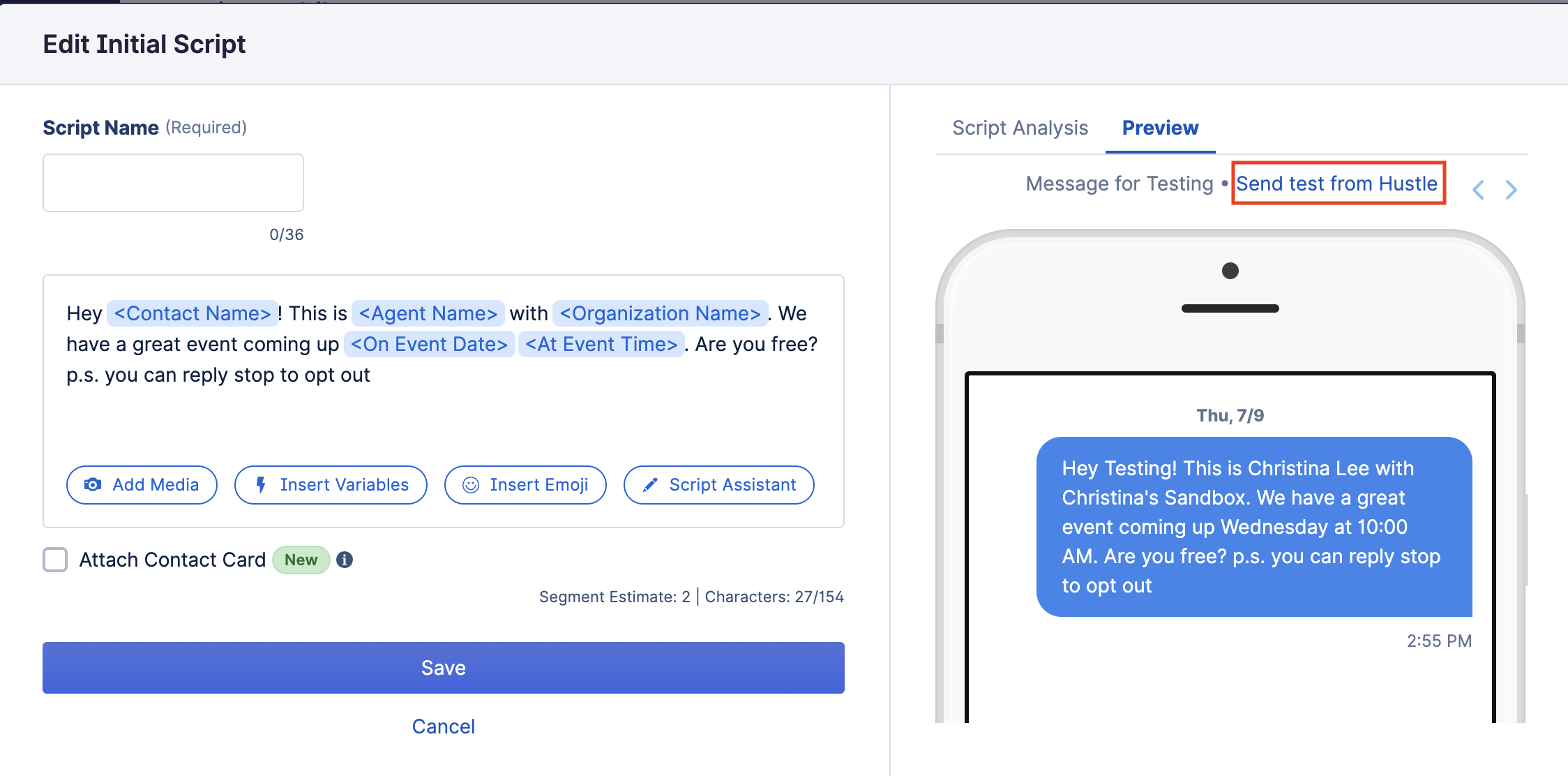Select the <Organization Name> variable chip
Image resolution: width=1568 pixels, height=776 pixels.
tap(661, 313)
